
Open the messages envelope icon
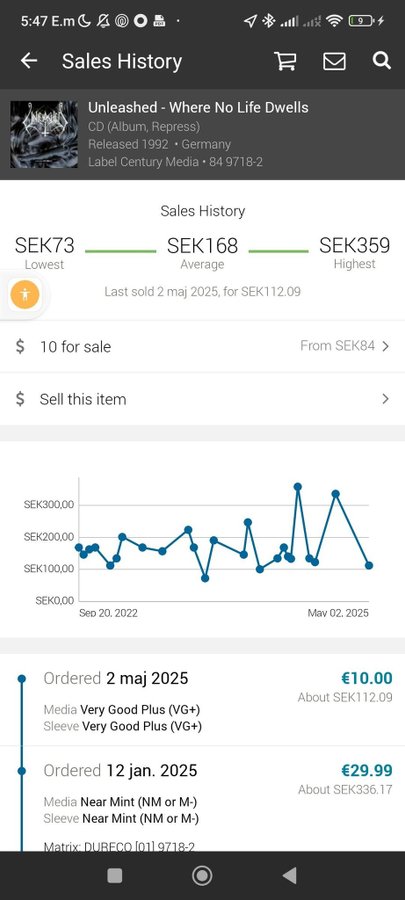[334, 61]
